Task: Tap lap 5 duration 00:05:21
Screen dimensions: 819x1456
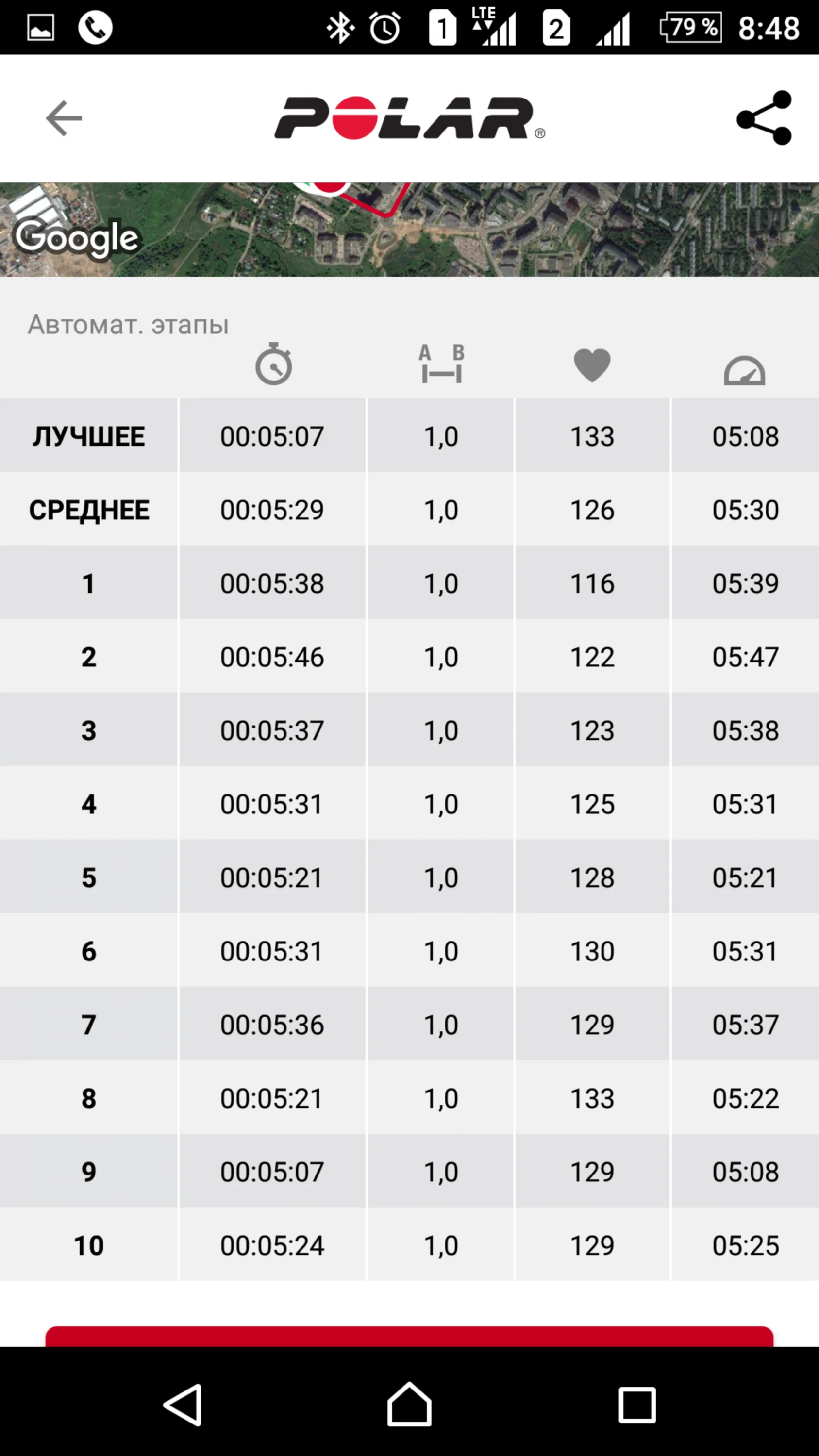Action: coord(272,878)
